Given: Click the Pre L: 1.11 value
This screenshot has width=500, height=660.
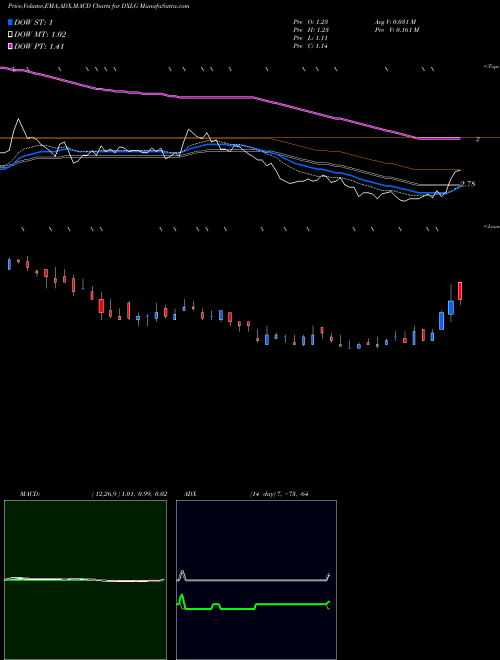Looking at the screenshot, I should point(311,38).
